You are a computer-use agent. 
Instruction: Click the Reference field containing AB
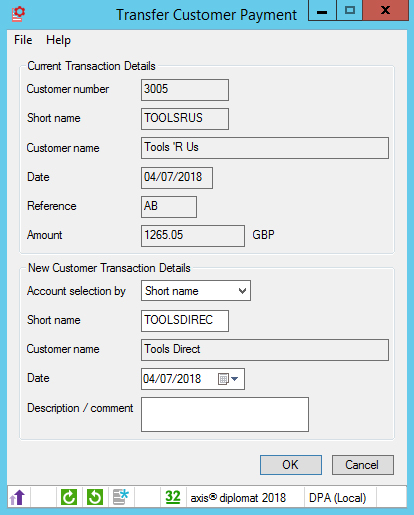(169, 207)
